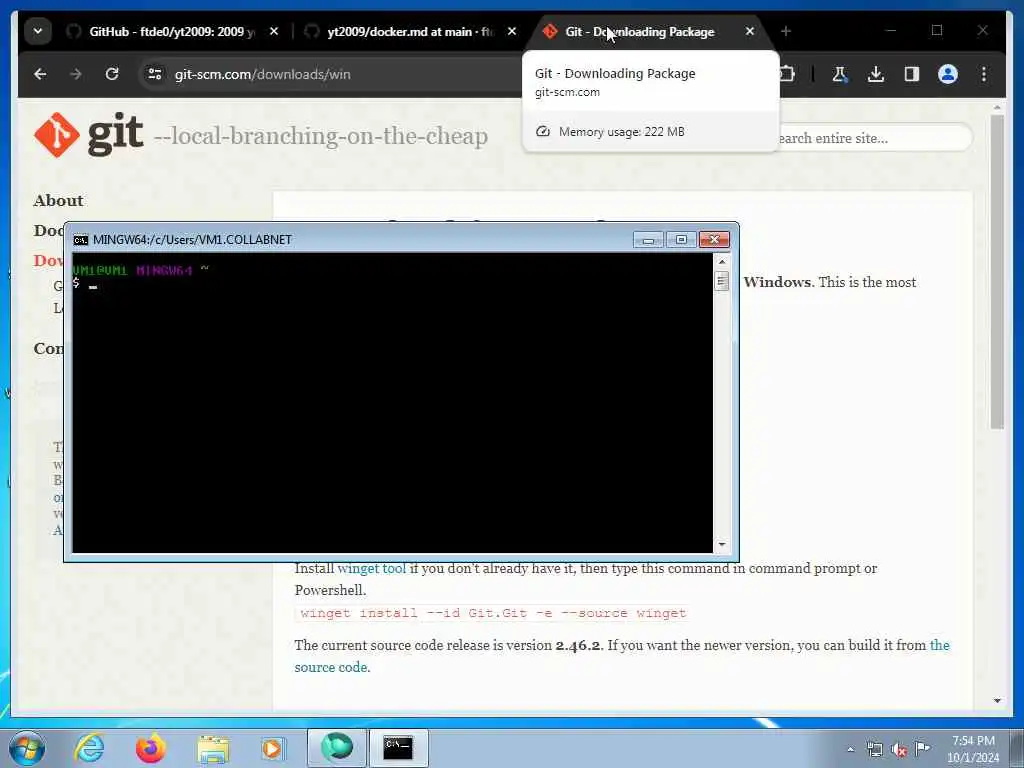Click the git logo in the page header
The height and width of the screenshot is (768, 1024).
point(89,135)
